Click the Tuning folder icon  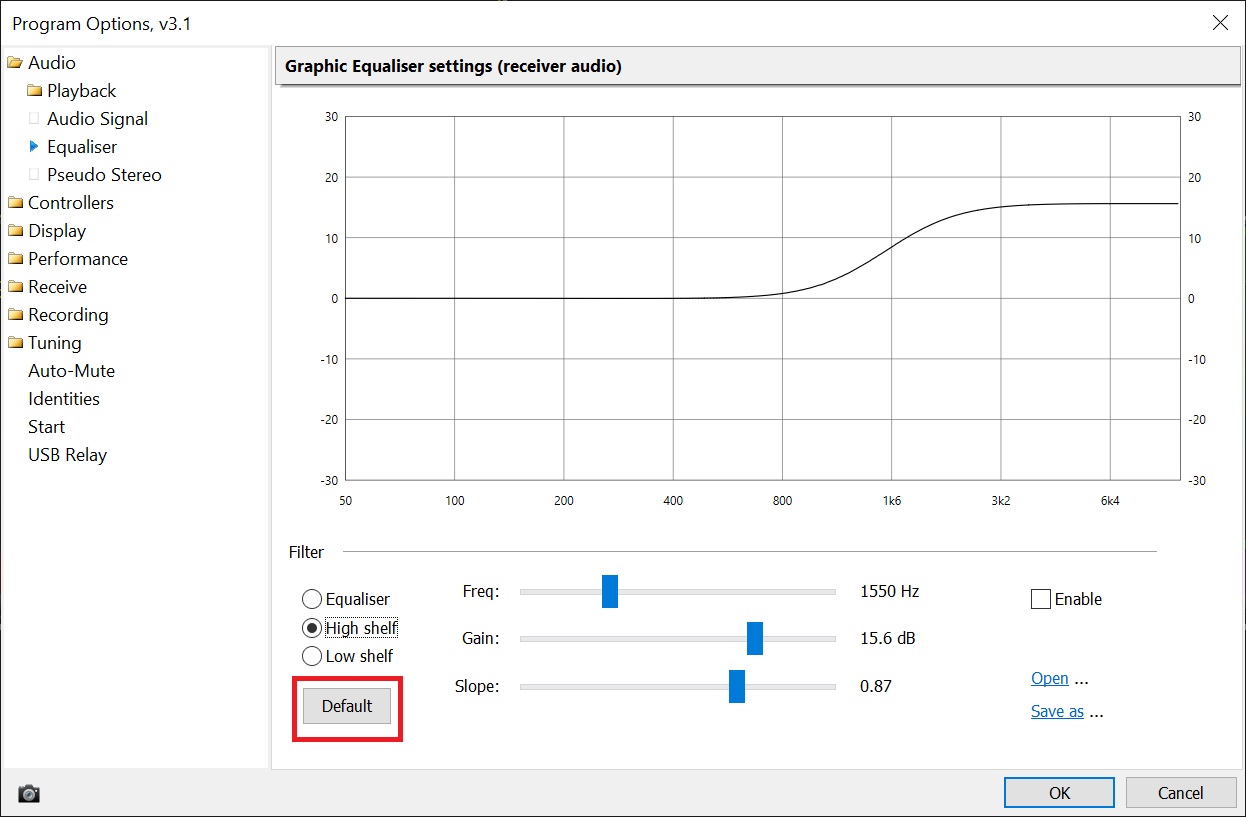15,343
